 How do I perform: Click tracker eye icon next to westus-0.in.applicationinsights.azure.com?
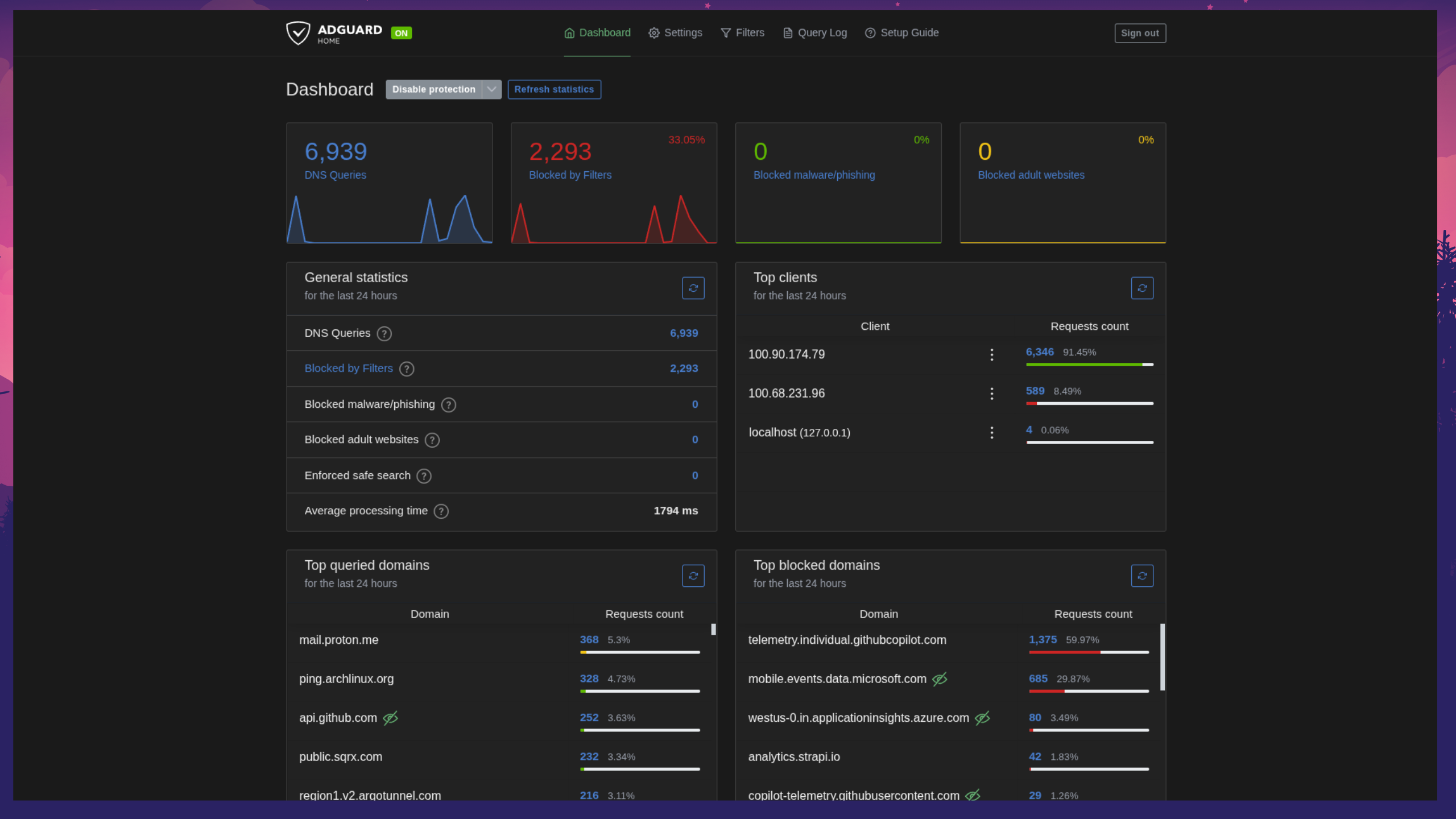[x=982, y=718]
